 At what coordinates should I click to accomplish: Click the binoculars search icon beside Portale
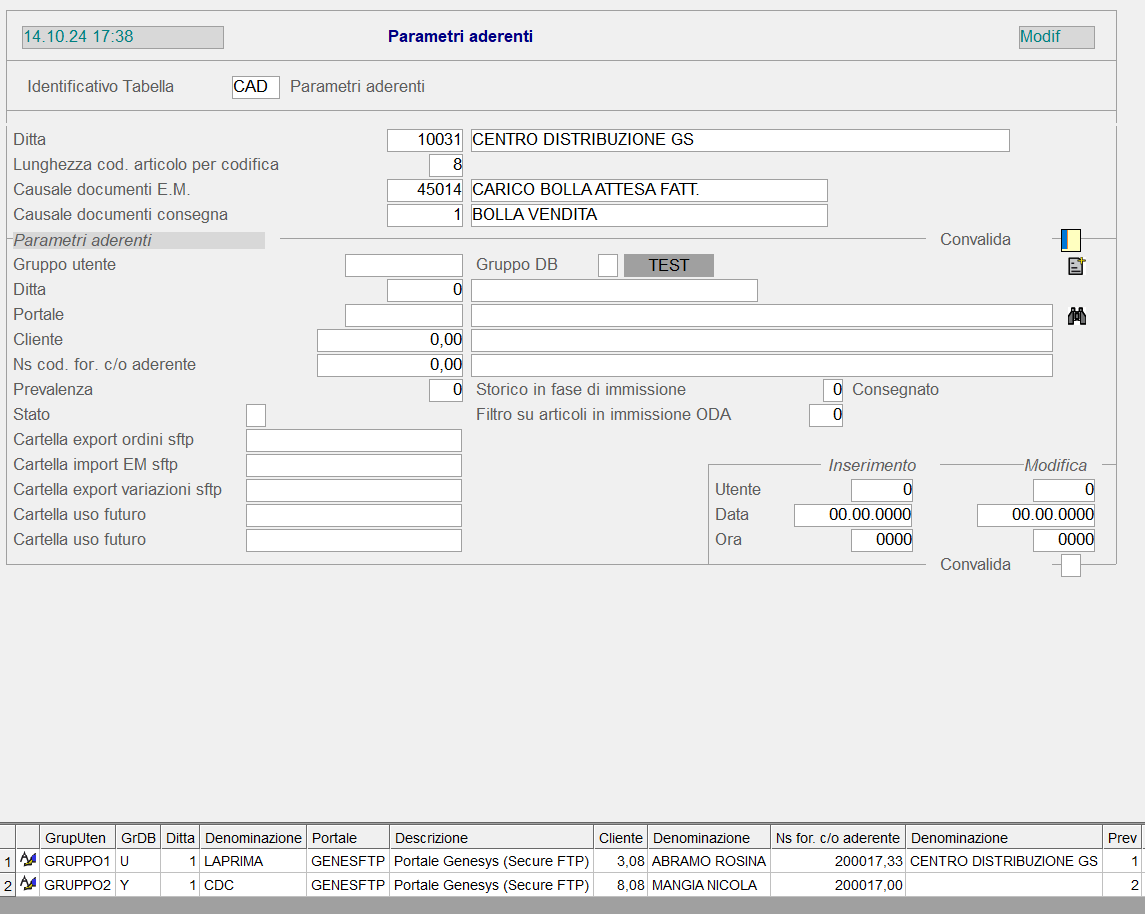(1076, 317)
